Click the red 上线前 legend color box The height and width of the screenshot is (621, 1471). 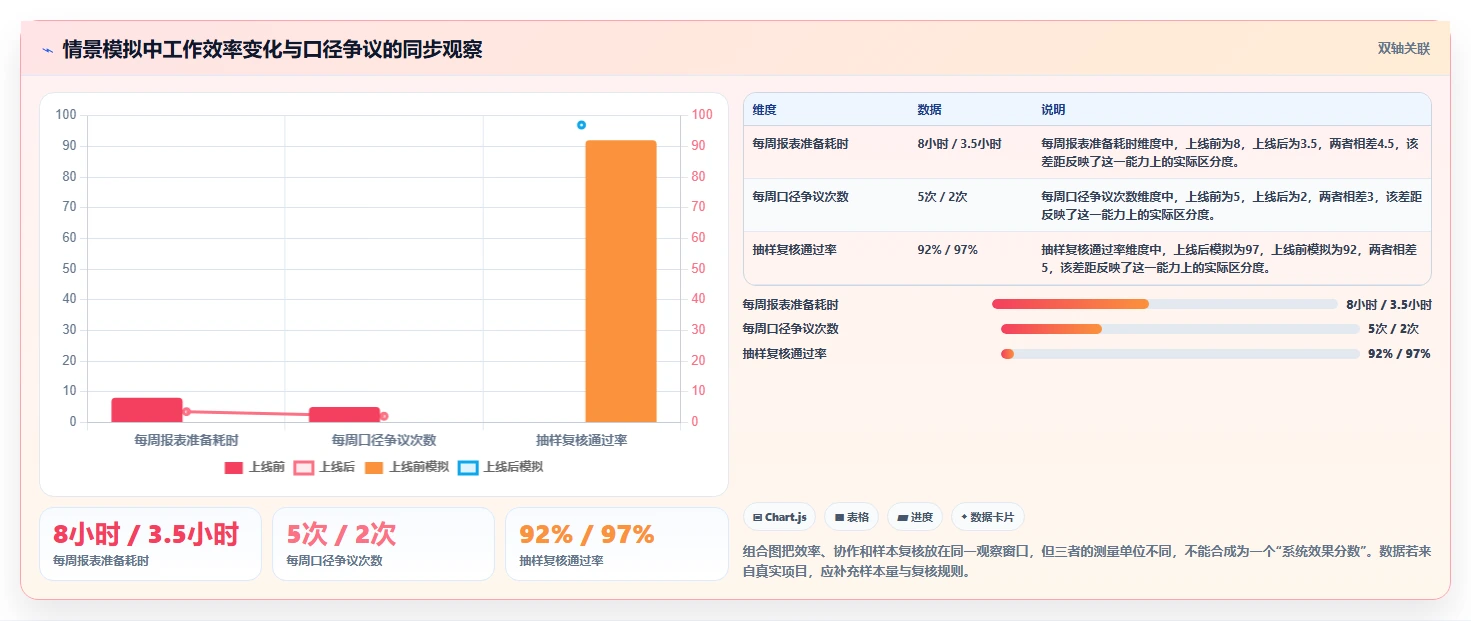(234, 467)
